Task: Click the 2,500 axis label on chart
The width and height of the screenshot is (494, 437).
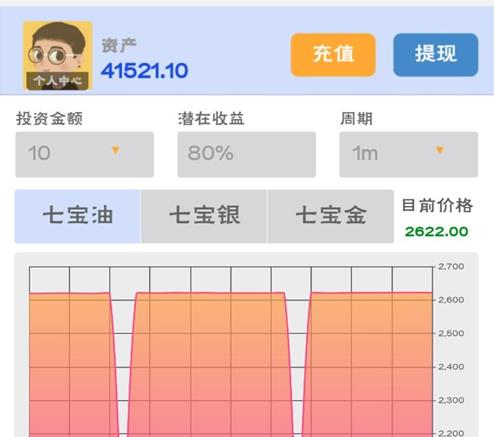Action: 451,333
